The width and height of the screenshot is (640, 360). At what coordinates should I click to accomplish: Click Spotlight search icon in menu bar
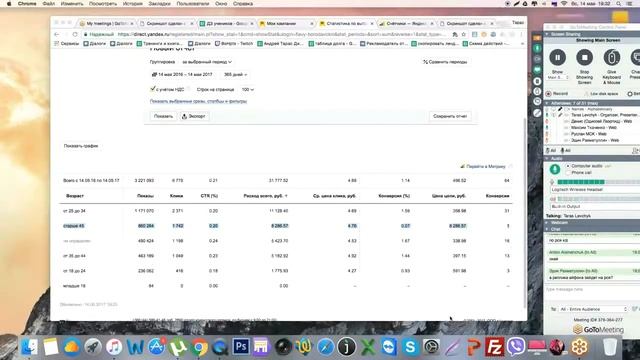point(619,4)
